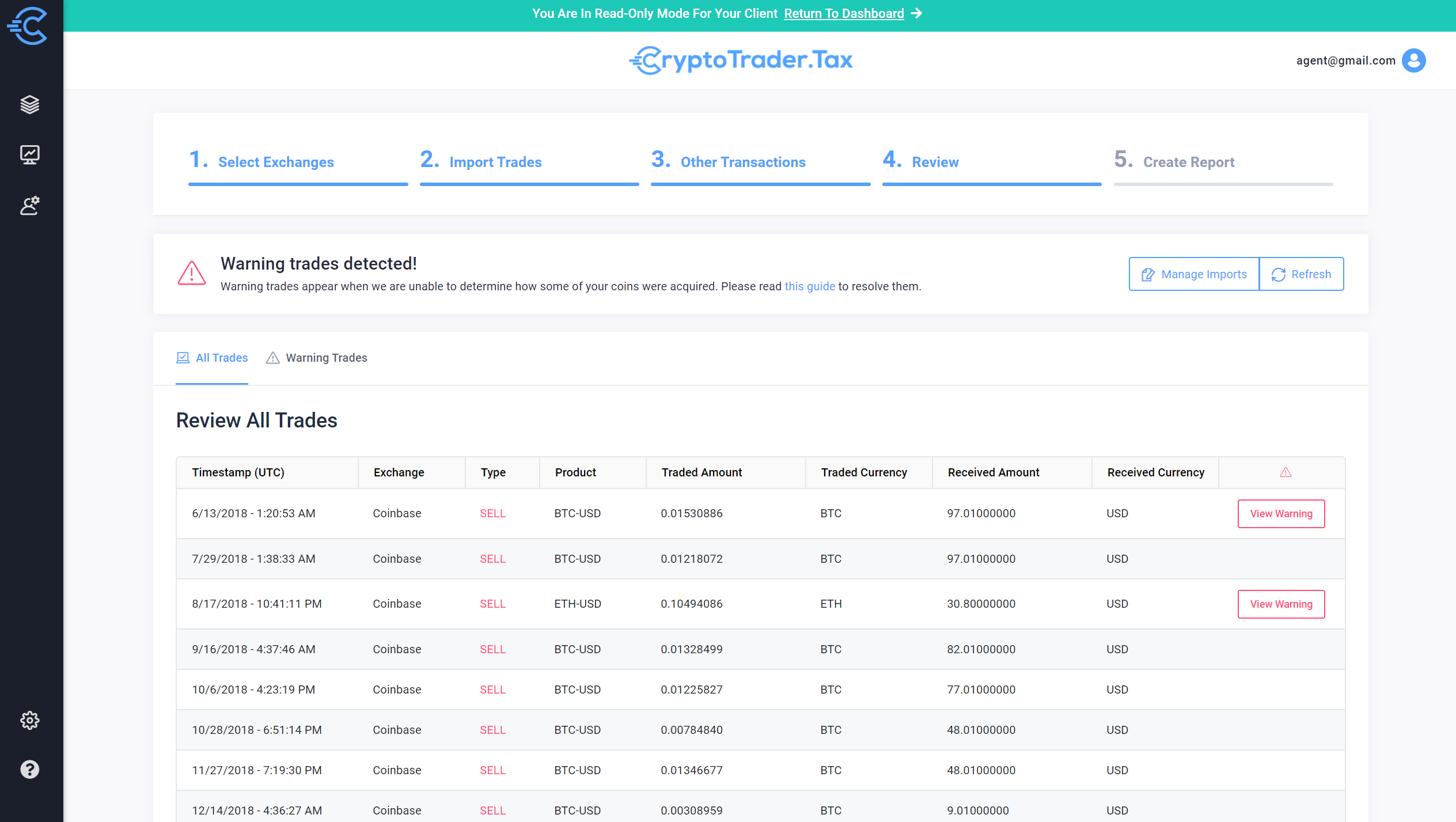Click traded amount 0.01218072
The image size is (1456, 822).
(692, 559)
